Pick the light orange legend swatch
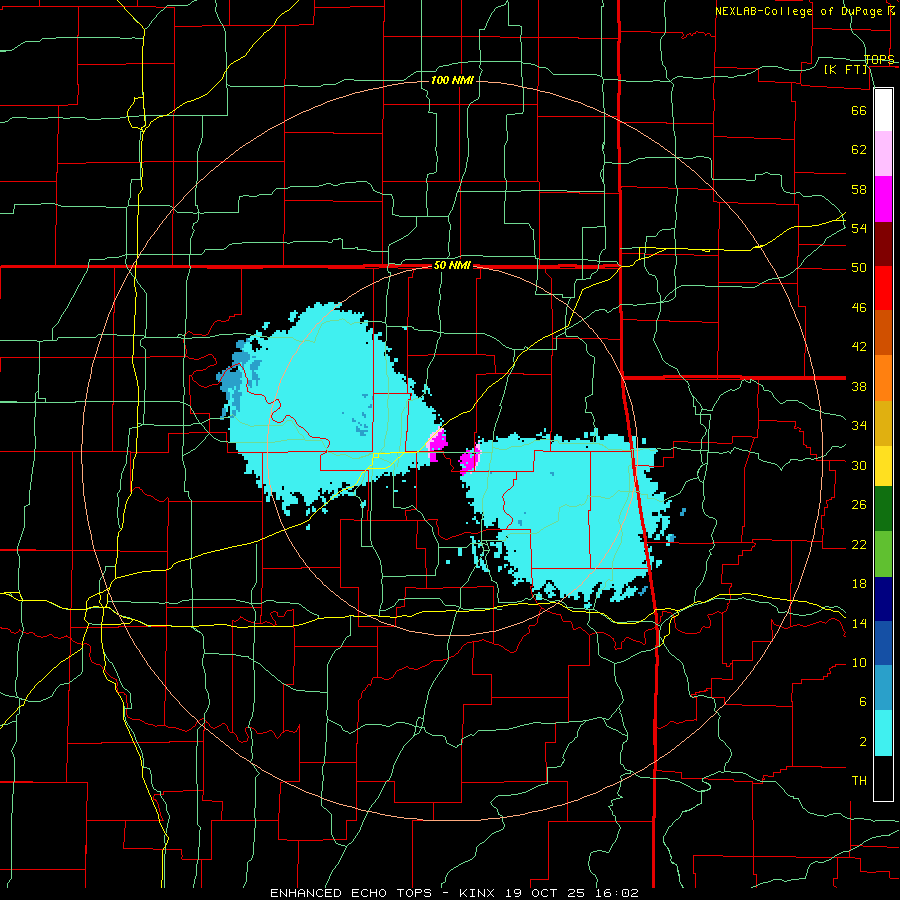Image resolution: width=900 pixels, height=900 pixels. pyautogui.click(x=883, y=378)
